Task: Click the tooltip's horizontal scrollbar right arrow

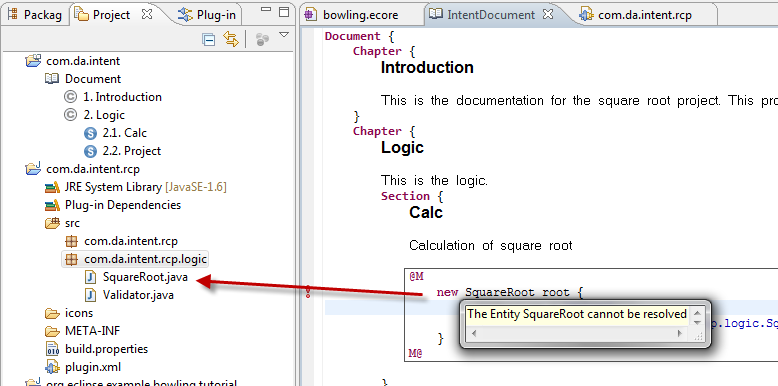Action: tap(679, 334)
